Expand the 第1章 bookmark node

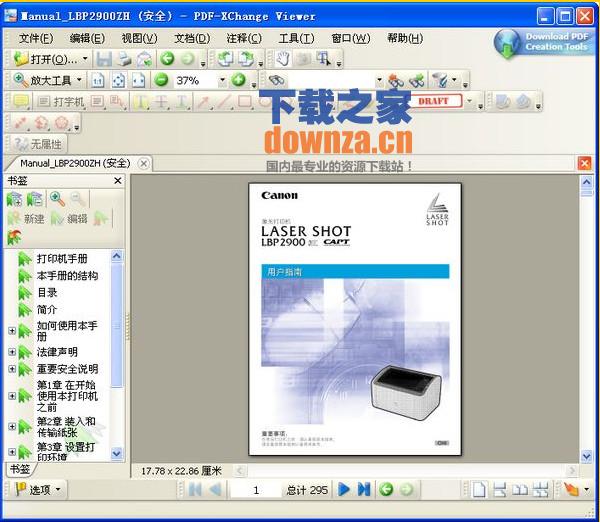pos(12,396)
